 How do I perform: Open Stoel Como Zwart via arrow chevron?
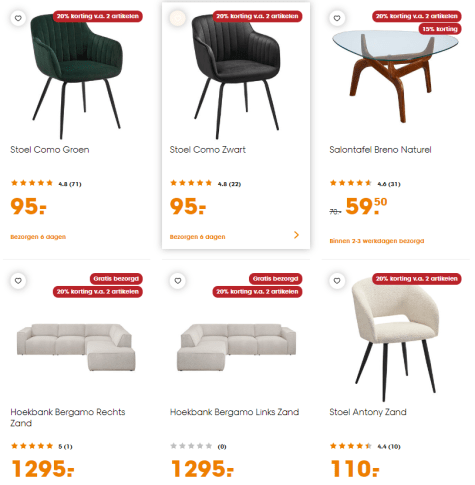pyautogui.click(x=296, y=235)
